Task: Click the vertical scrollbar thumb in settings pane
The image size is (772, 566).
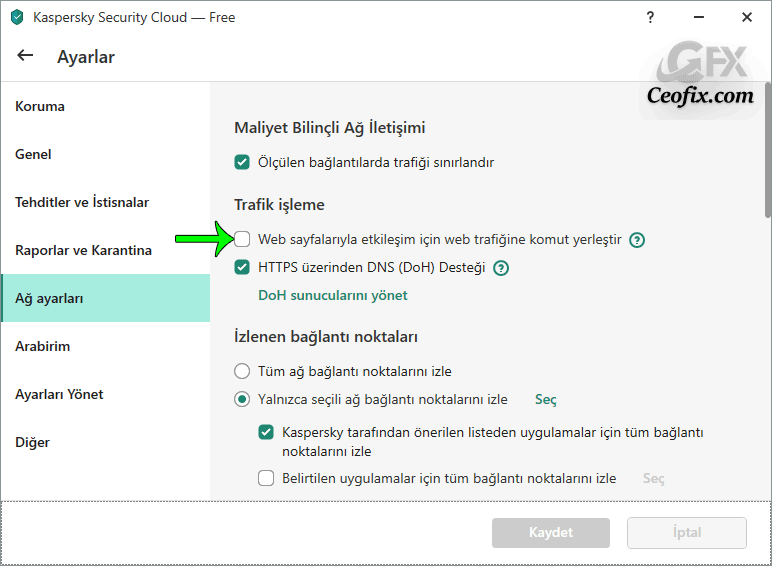Action: point(768,150)
